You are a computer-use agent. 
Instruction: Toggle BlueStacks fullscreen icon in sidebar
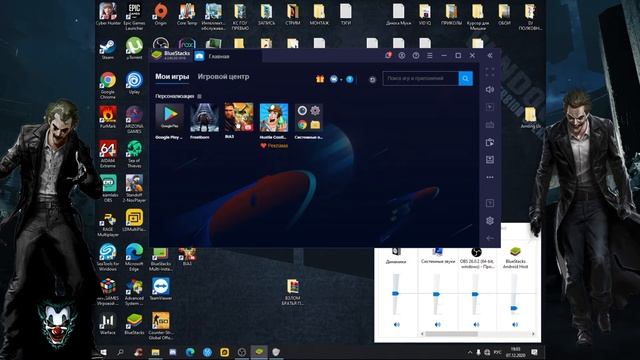(x=490, y=72)
